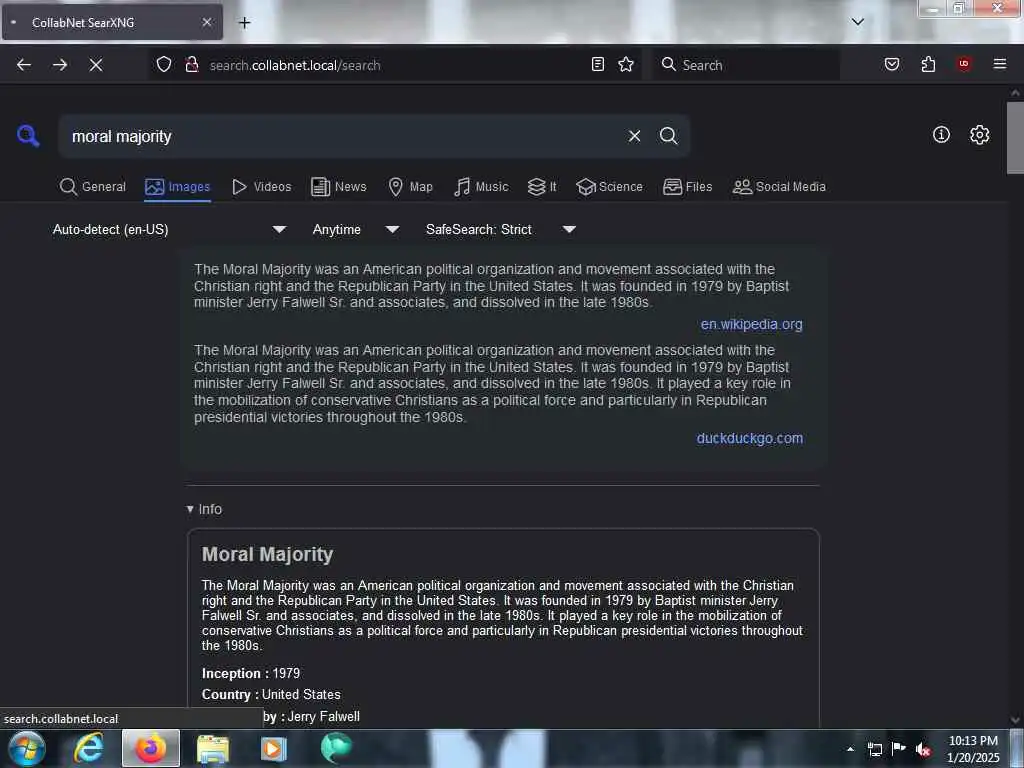Click the SearXNG magnifier logo
This screenshot has width=1024, height=768.
click(x=28, y=136)
